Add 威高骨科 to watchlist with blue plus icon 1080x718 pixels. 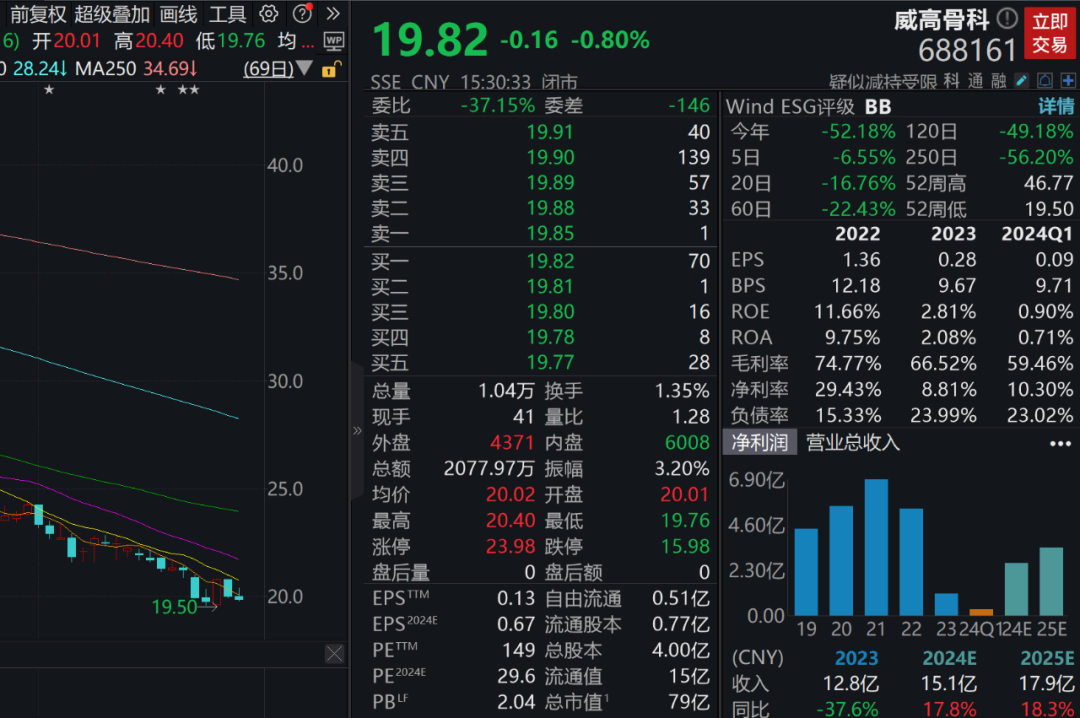tap(1066, 82)
